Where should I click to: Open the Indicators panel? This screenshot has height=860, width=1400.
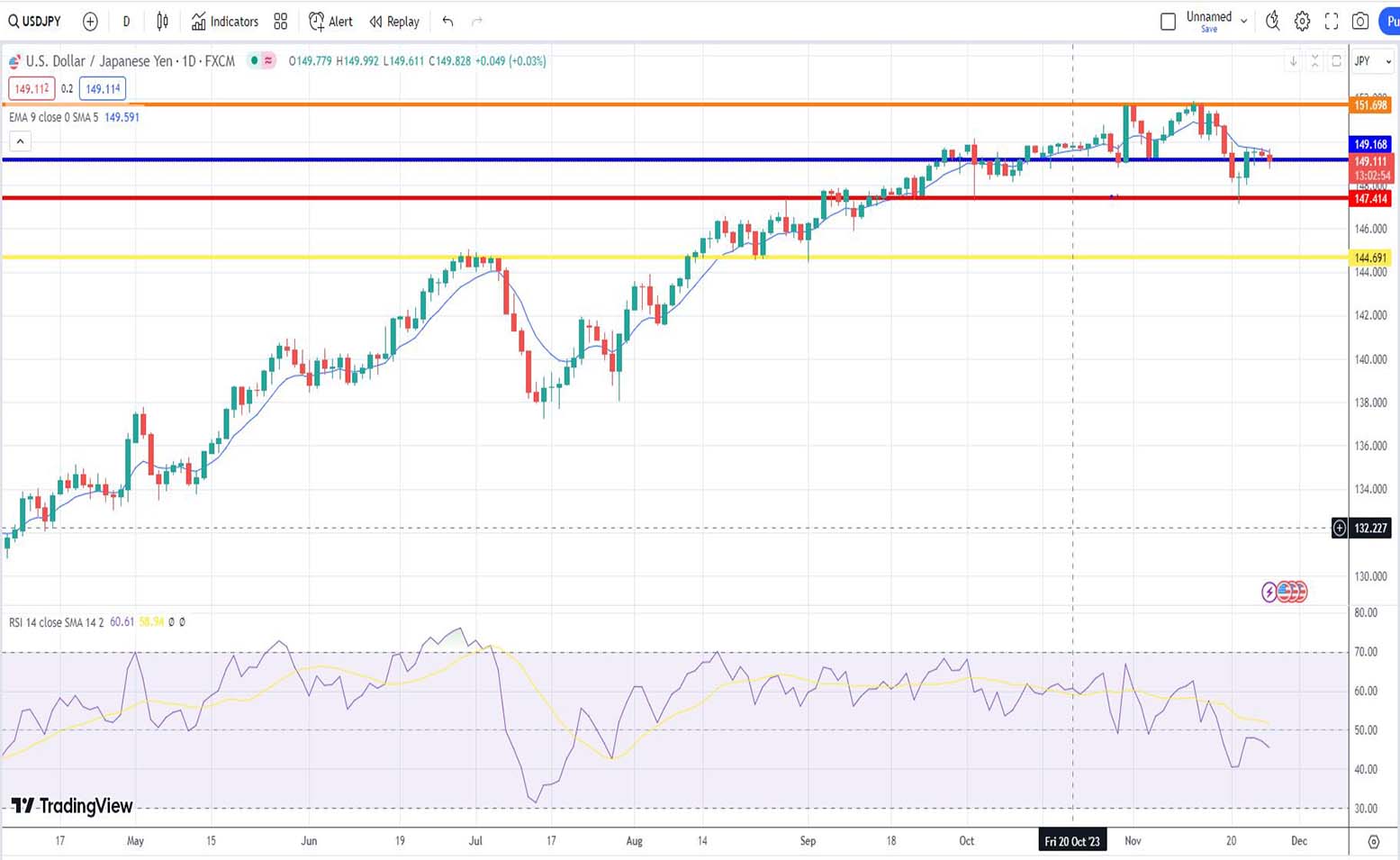coord(224,22)
